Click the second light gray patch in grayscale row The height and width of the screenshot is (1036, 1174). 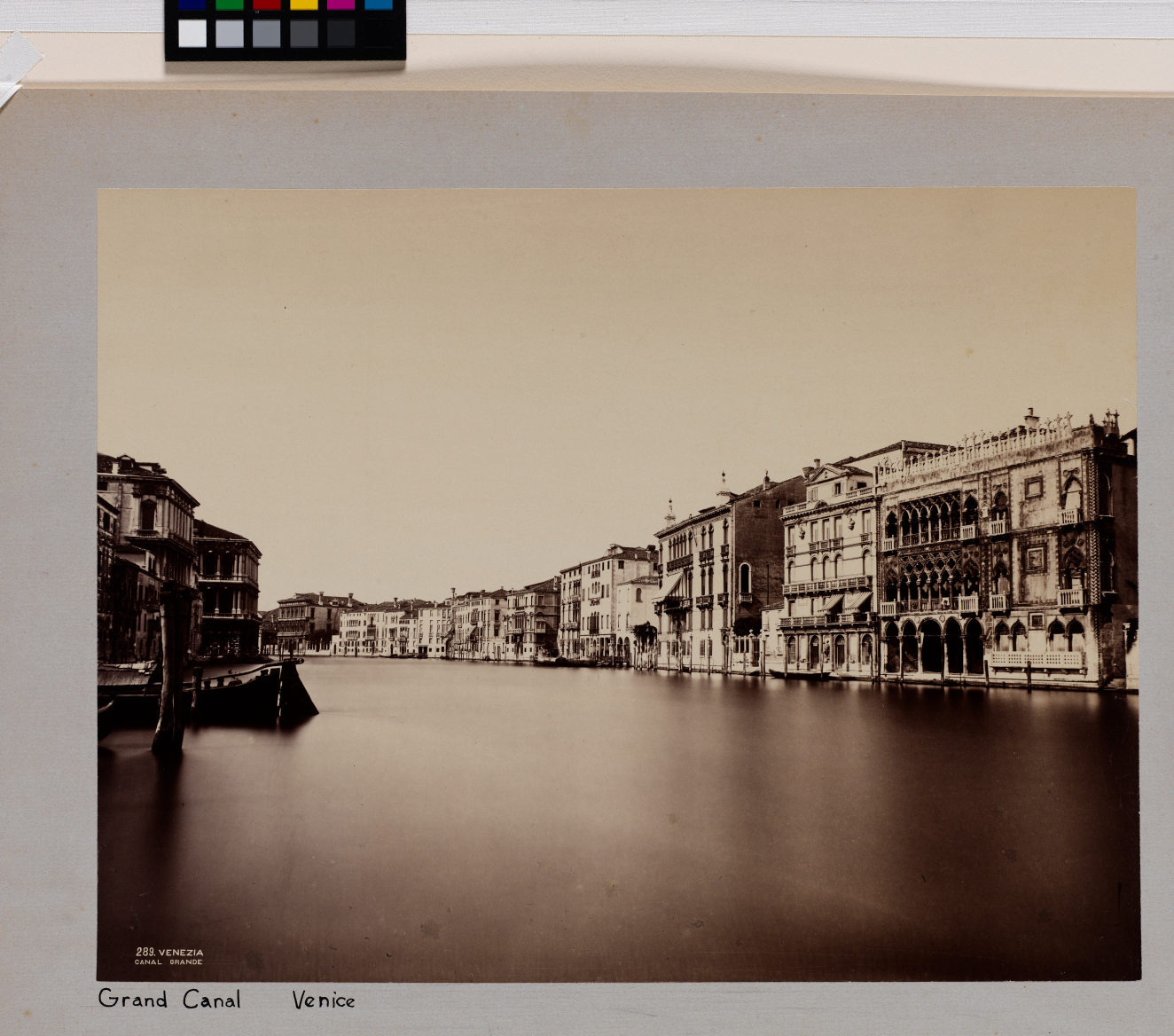pyautogui.click(x=229, y=34)
